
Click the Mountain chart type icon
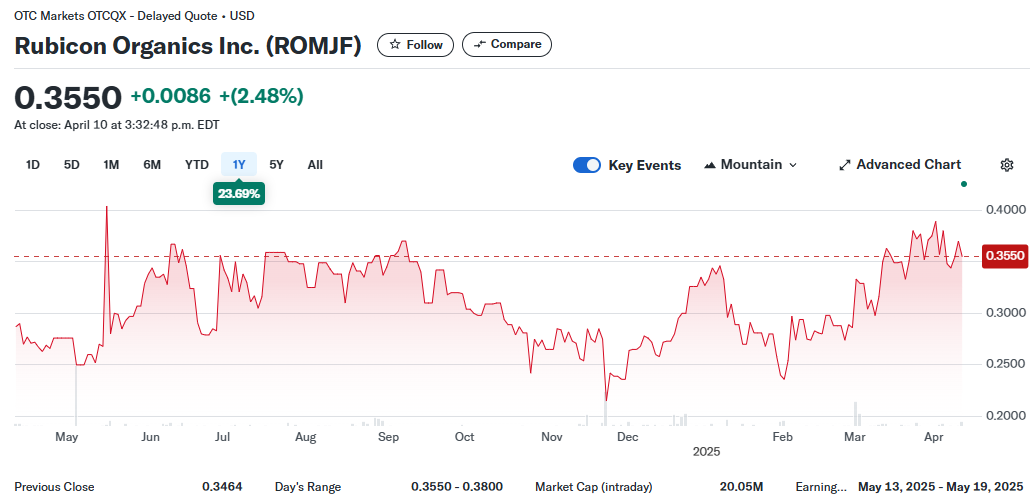[x=710, y=165]
